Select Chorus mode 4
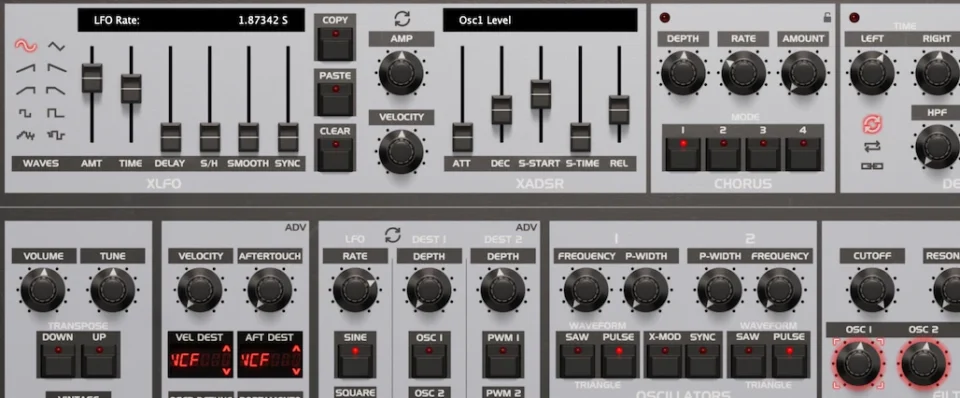Viewport: 960px width, 398px height. 803,154
